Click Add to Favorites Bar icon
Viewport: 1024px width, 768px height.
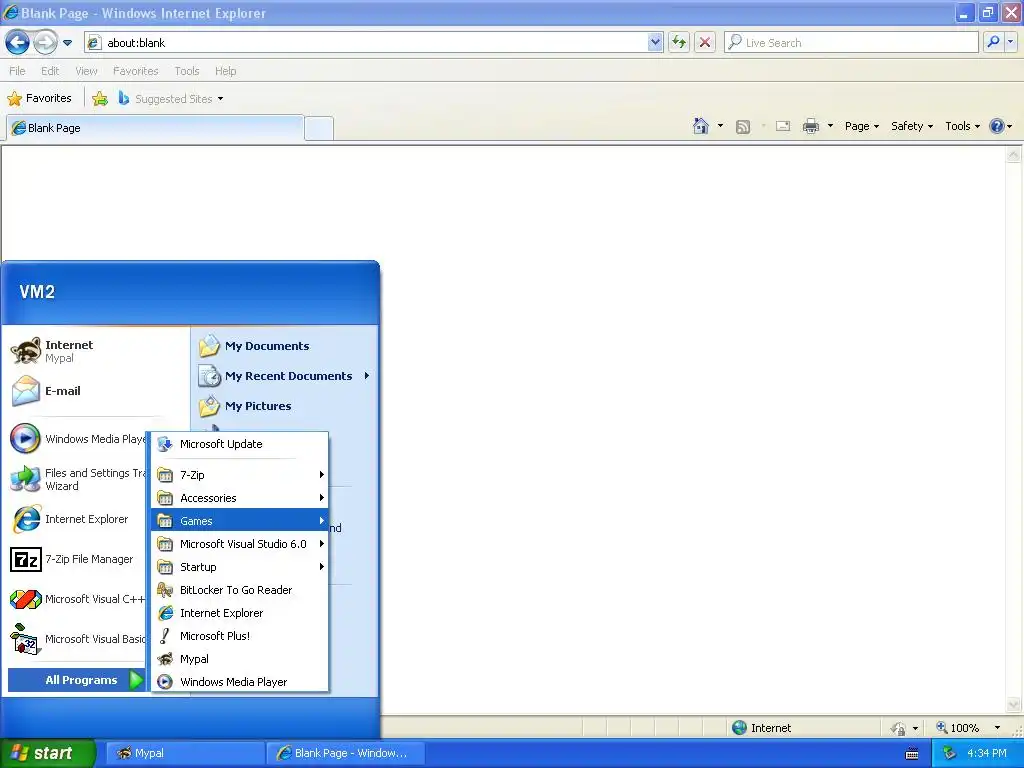(100, 99)
